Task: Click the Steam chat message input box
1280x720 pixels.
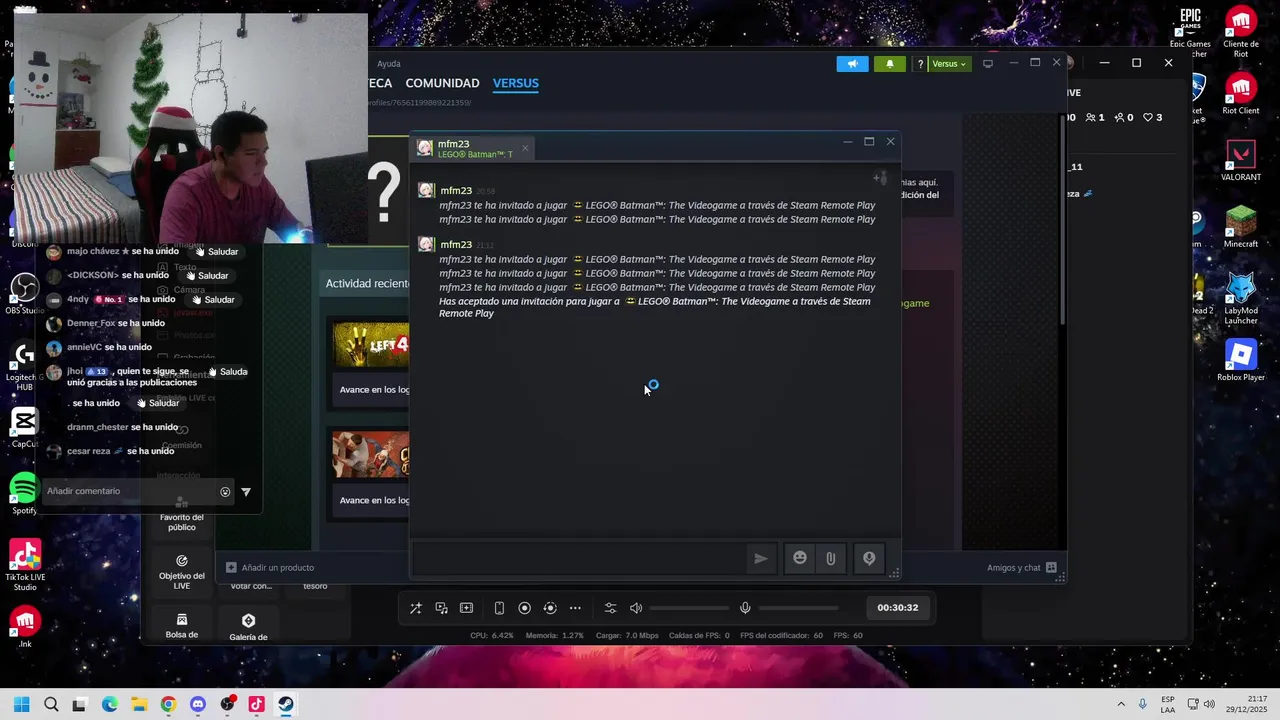Action: (578, 559)
